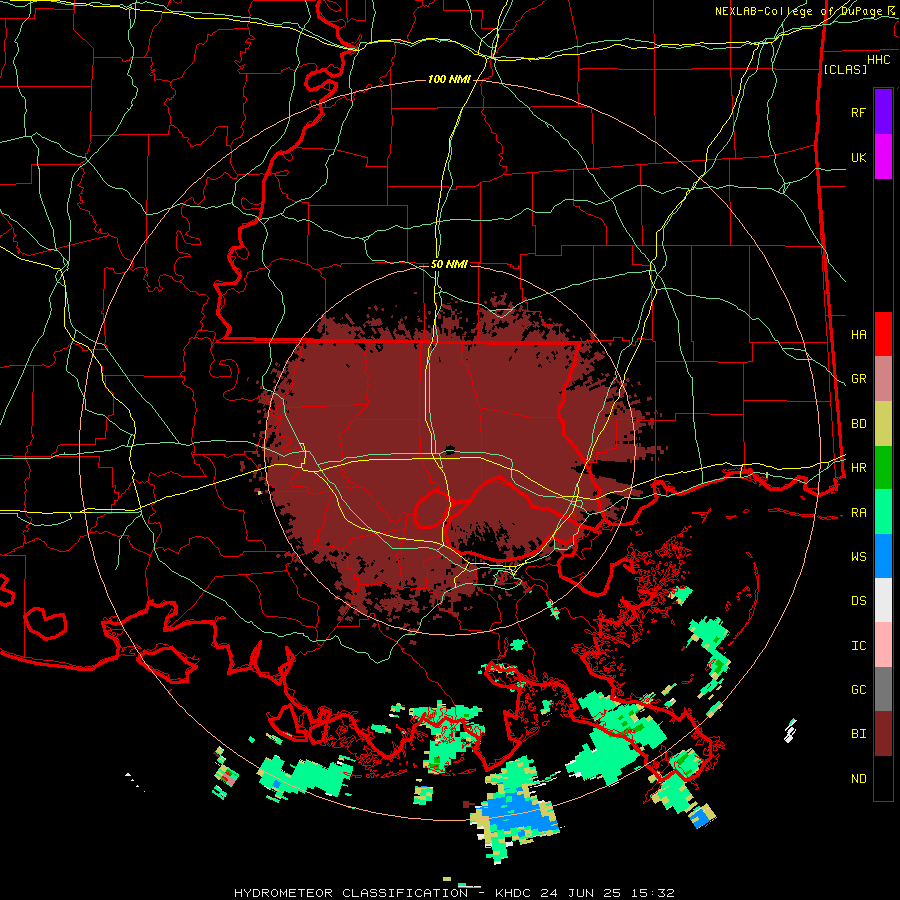Click the HR dark green legend swatch

[883, 468]
